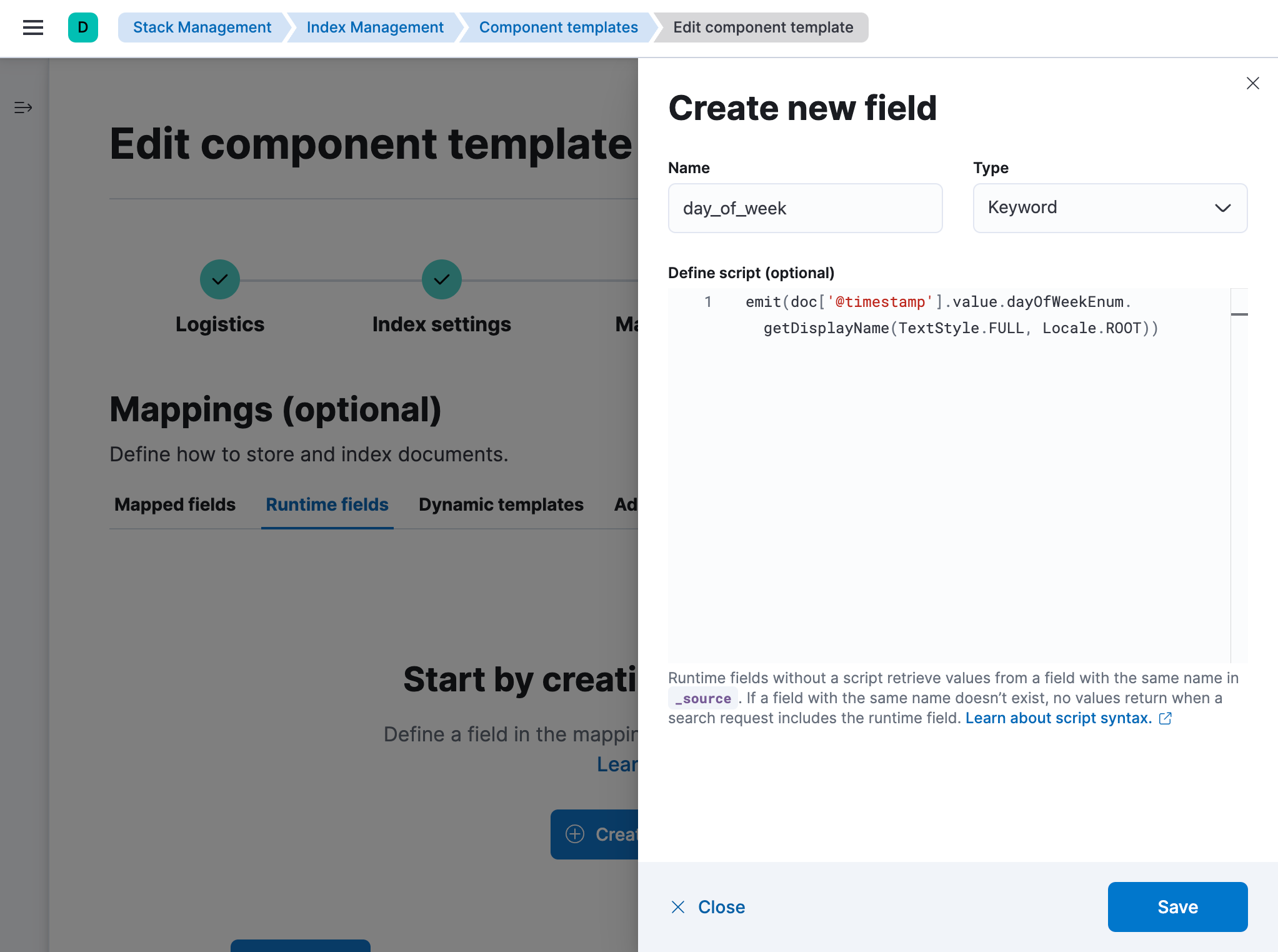1278x952 pixels.
Task: Select the Keyword type dropdown
Action: [1110, 208]
